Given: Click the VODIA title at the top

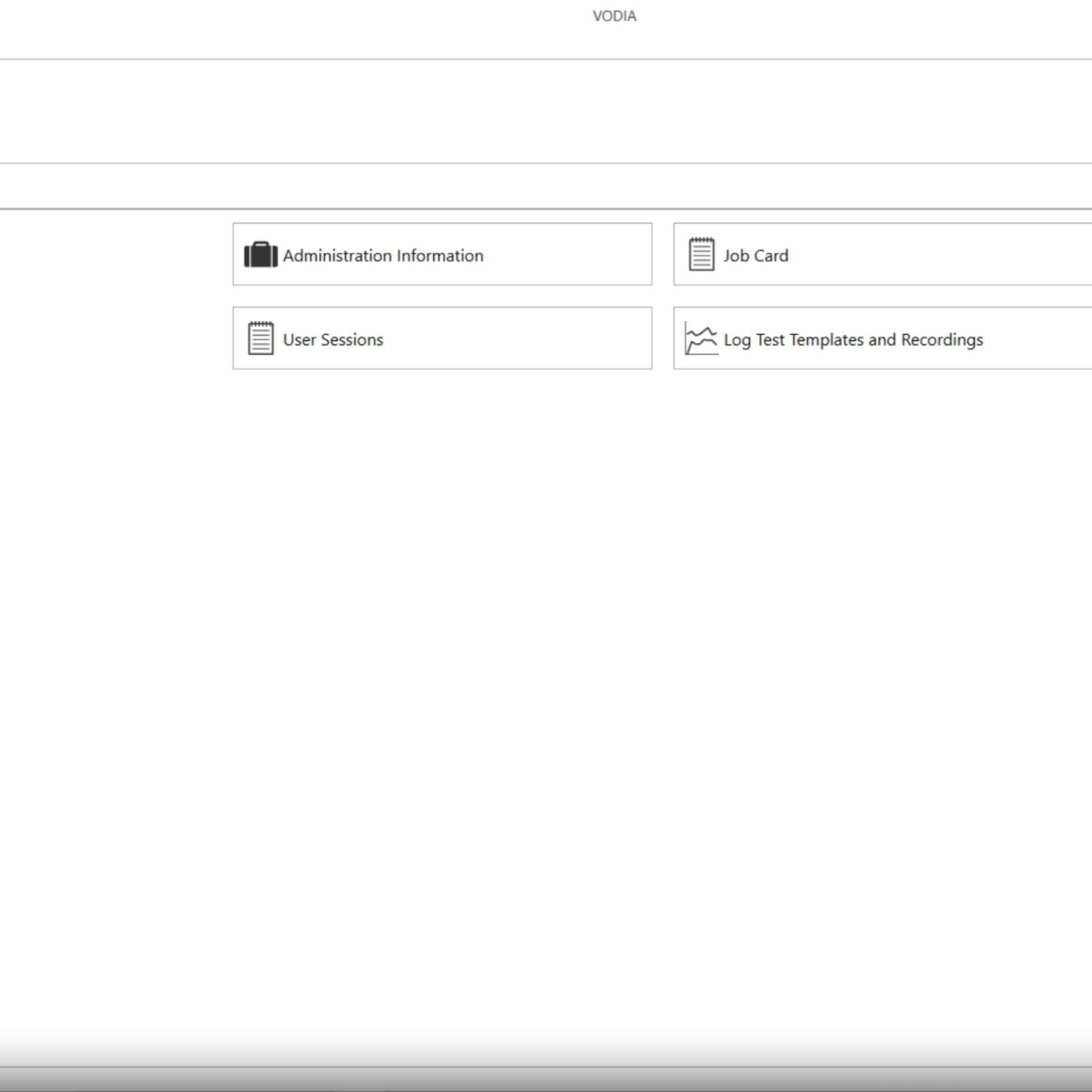Looking at the screenshot, I should click(614, 15).
